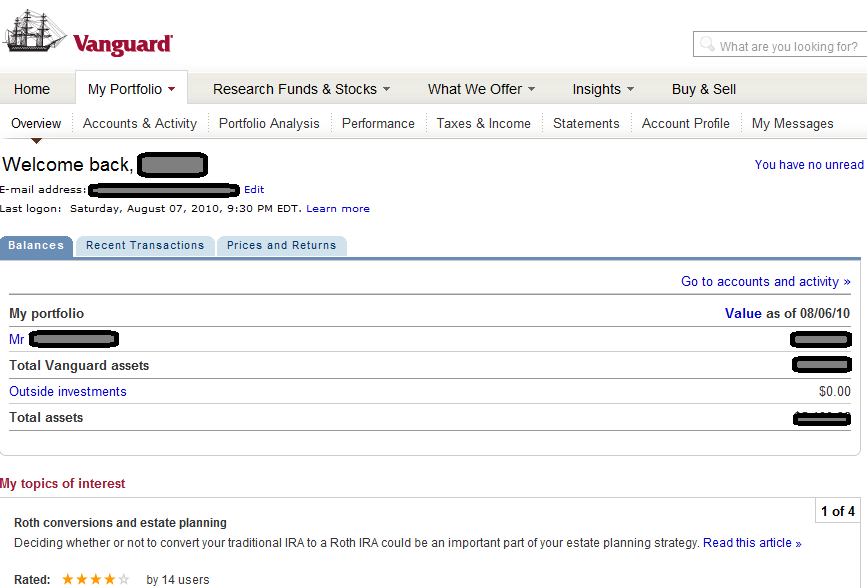
Task: Click the '1 of 4' topic pager
Action: 838,511
